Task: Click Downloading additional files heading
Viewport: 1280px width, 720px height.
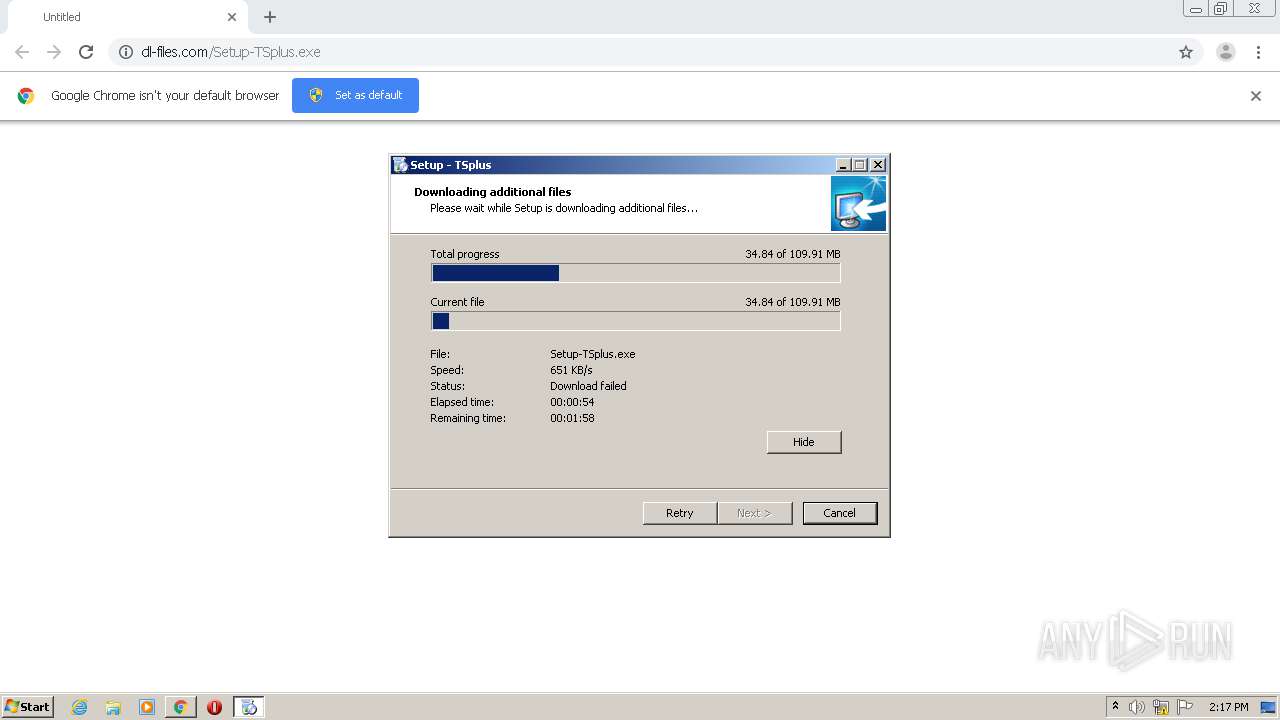Action: [493, 192]
